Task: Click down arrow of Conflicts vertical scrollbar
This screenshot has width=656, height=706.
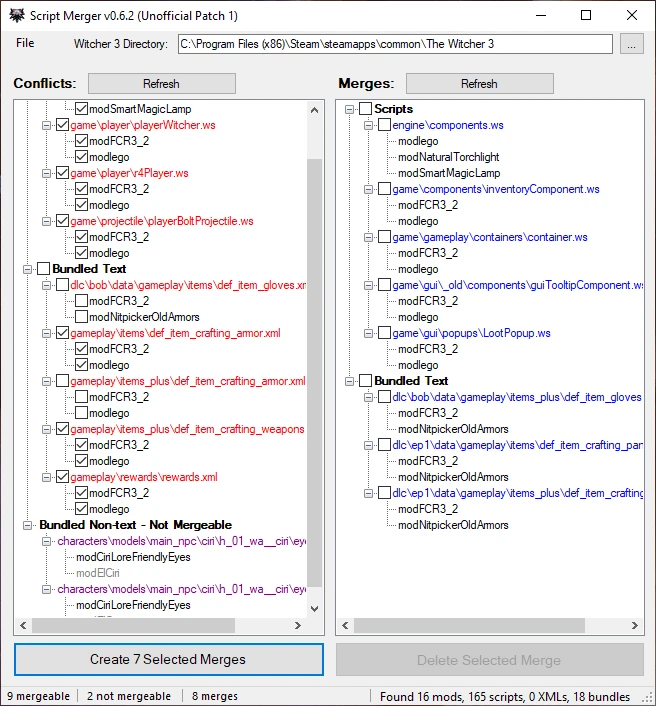Action: 315,609
